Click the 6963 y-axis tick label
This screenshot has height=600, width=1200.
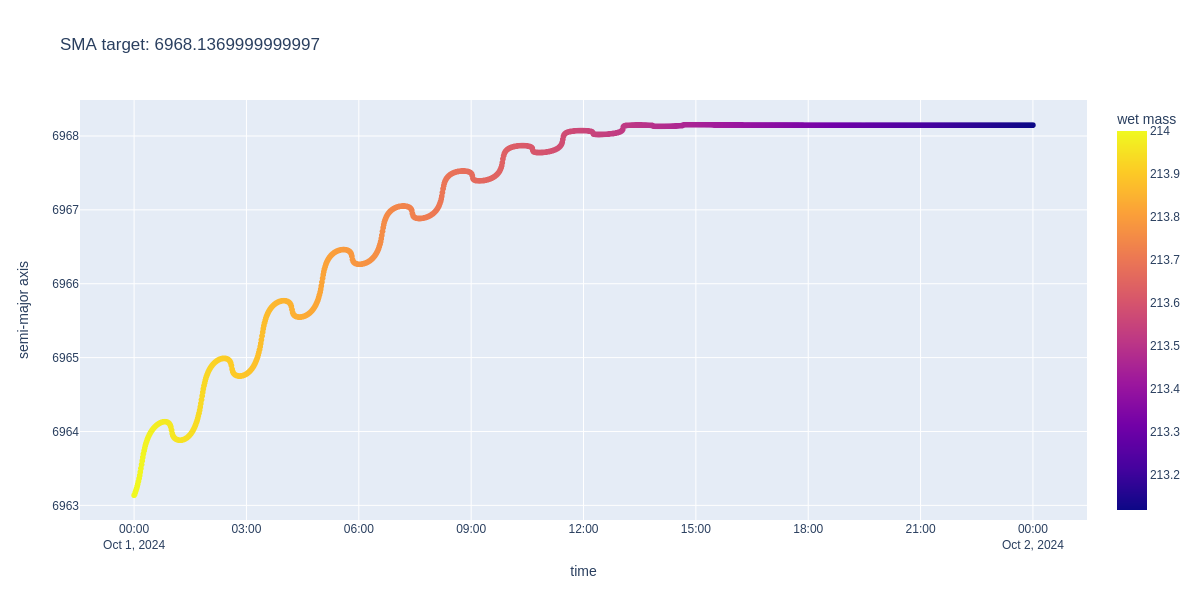click(65, 506)
